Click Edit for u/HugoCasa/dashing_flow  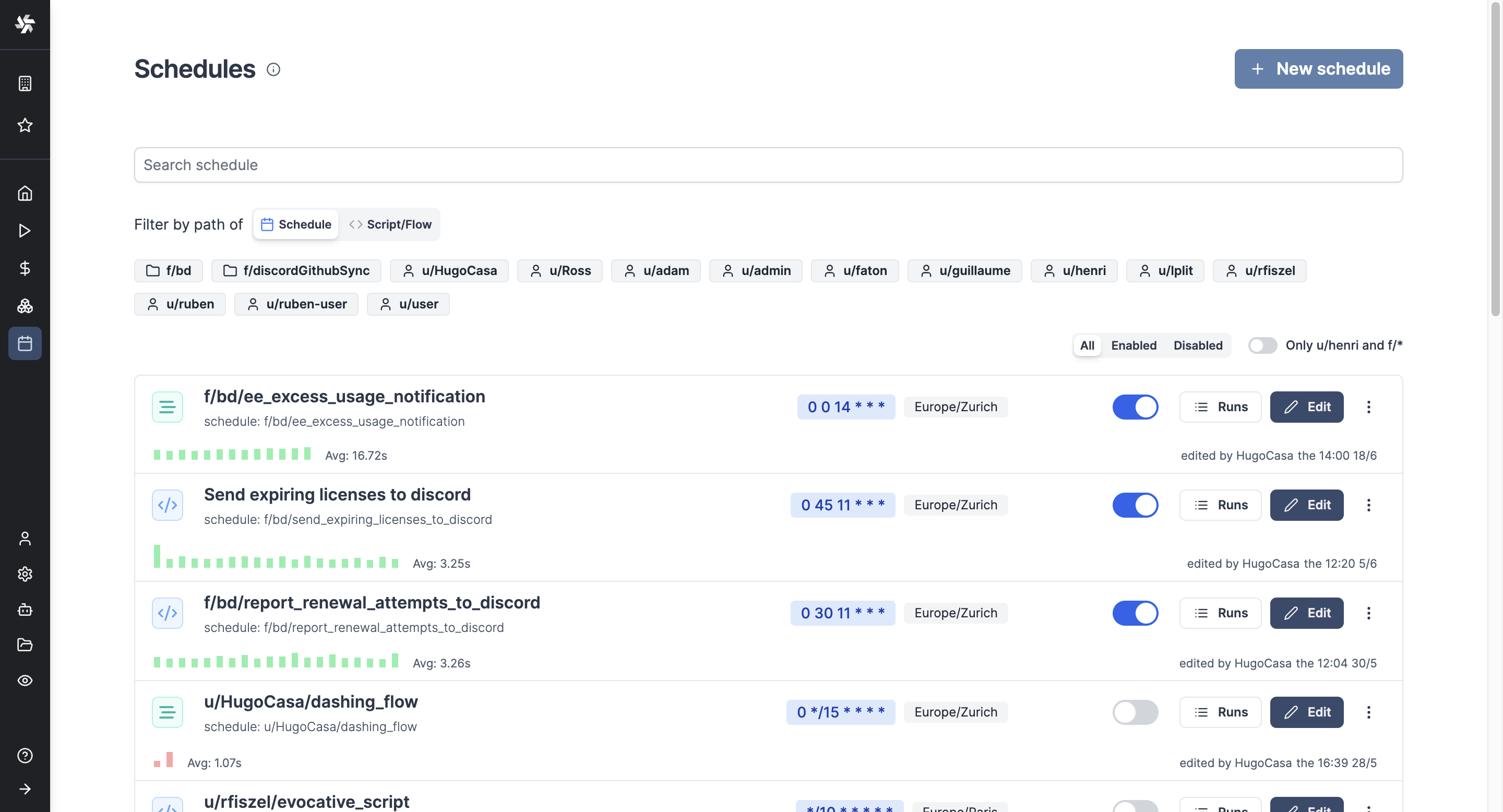pyautogui.click(x=1306, y=712)
